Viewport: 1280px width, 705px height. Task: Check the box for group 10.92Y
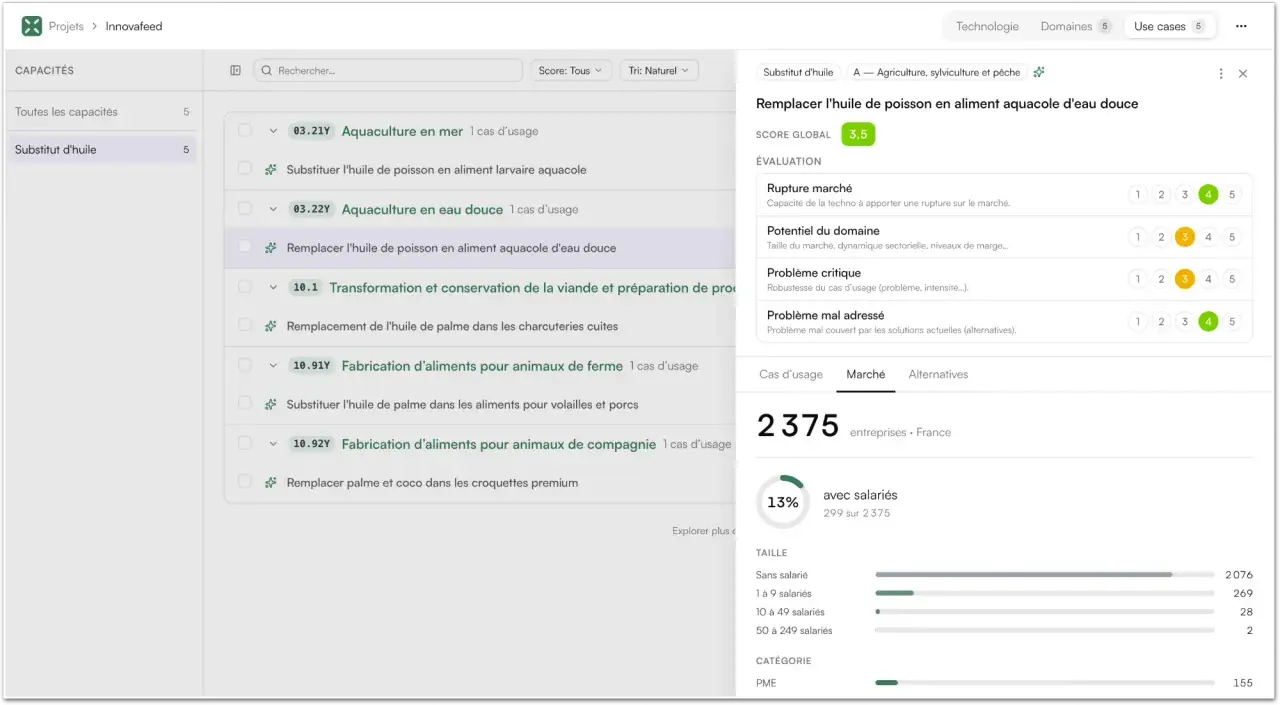coord(245,443)
